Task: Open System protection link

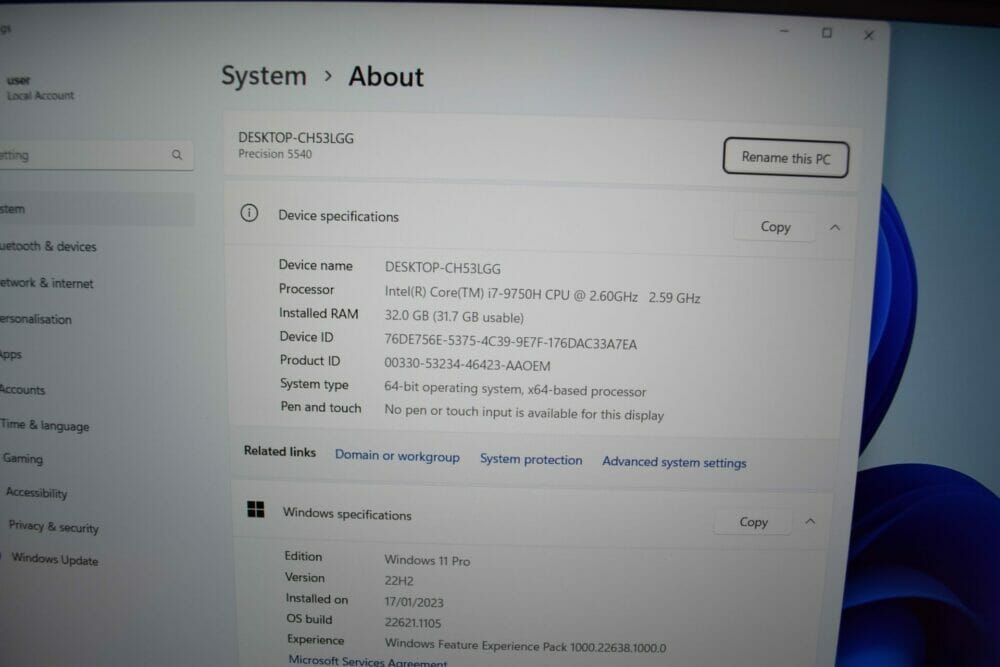Action: [531, 459]
